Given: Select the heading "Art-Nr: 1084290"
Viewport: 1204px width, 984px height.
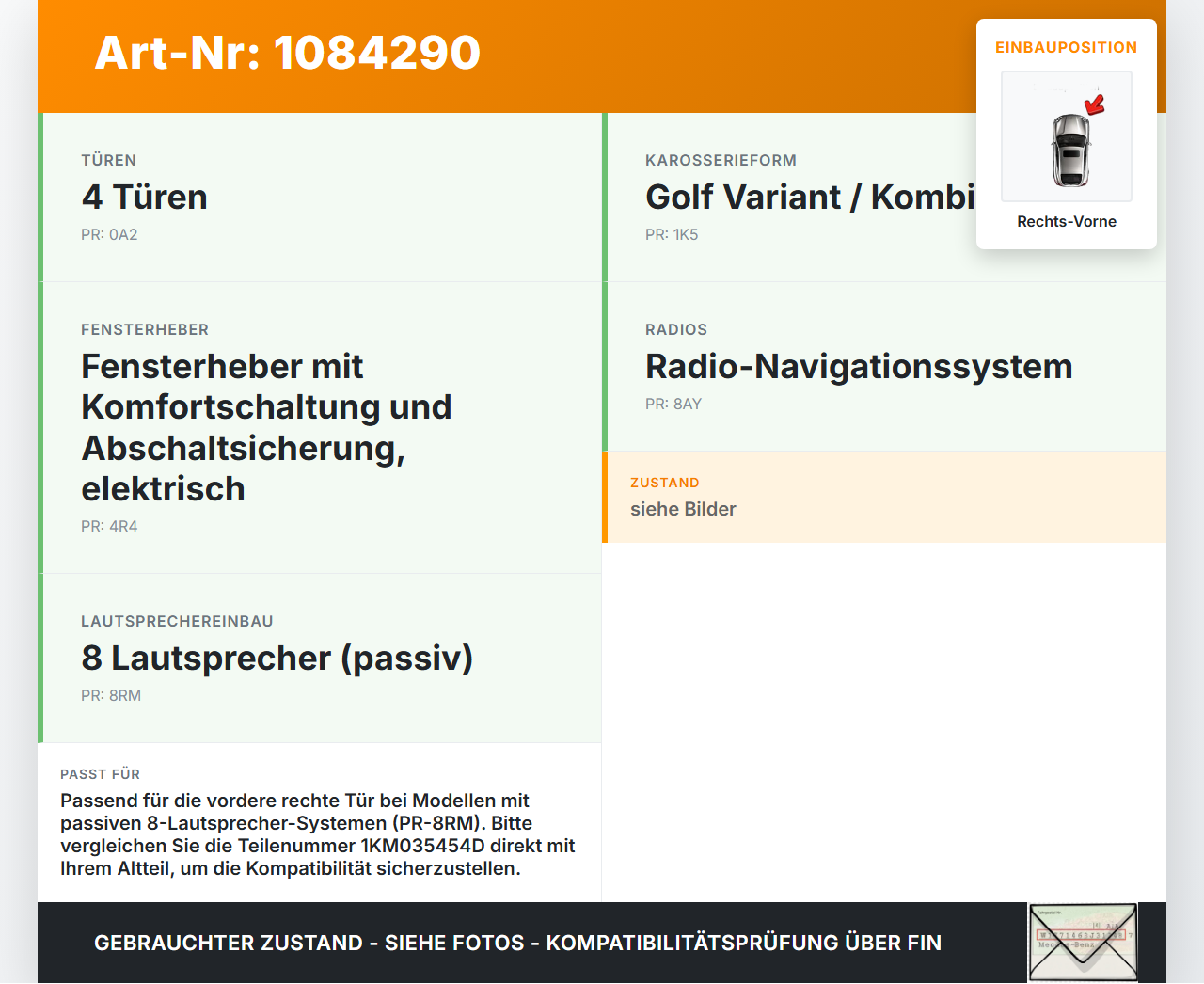Looking at the screenshot, I should (288, 53).
